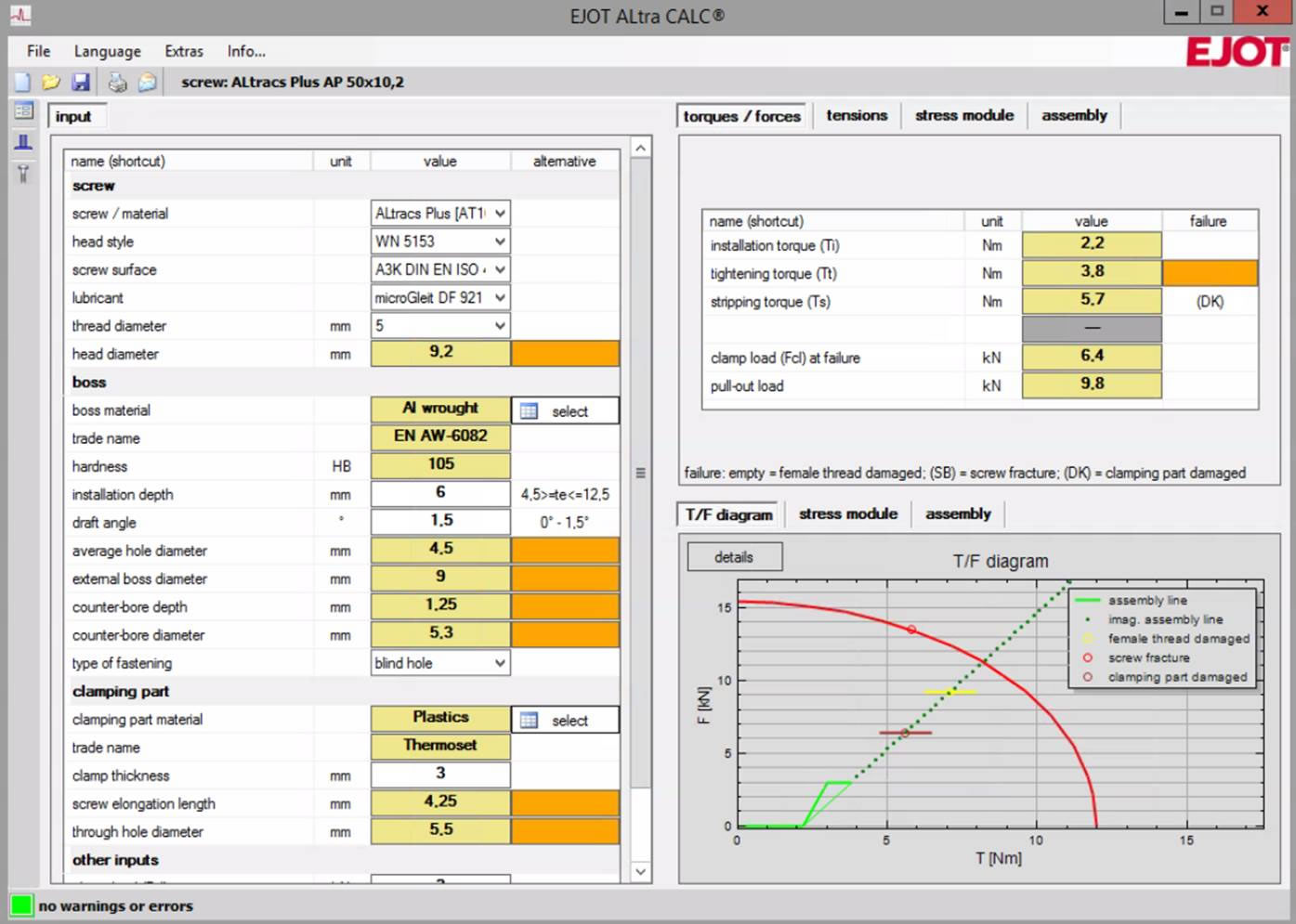Screen dimensions: 1296x924
Task: Click the stripping torque value 5,7
Action: (1092, 300)
